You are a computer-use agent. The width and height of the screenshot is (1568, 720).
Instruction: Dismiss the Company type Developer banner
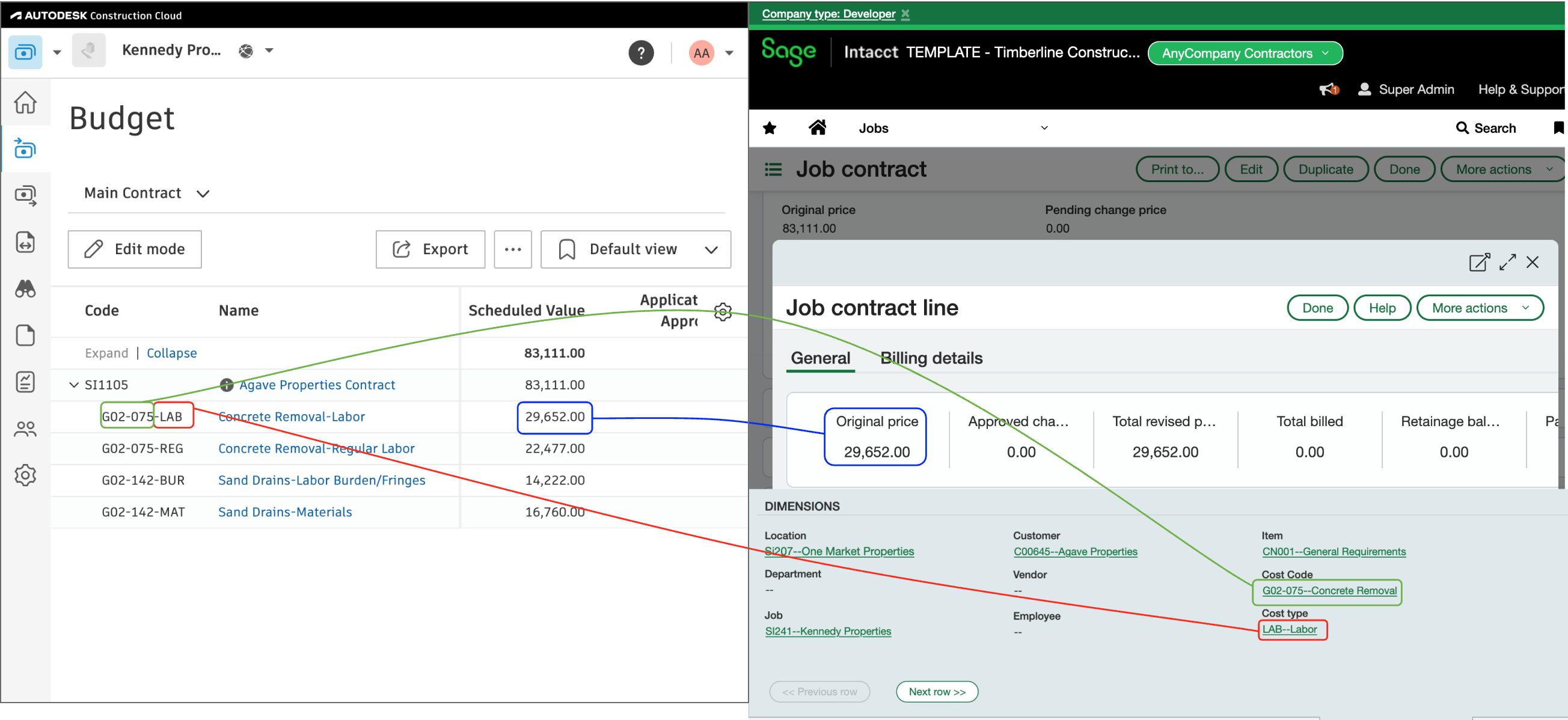[906, 13]
